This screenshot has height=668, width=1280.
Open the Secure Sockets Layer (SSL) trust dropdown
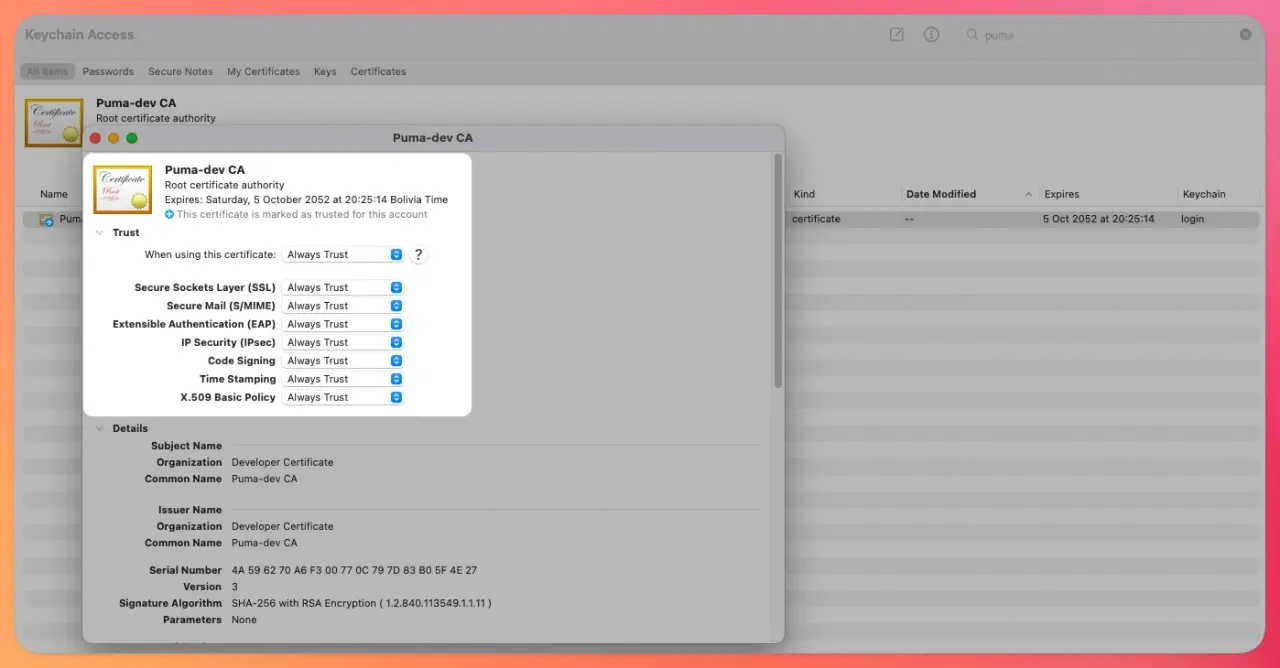tap(343, 287)
